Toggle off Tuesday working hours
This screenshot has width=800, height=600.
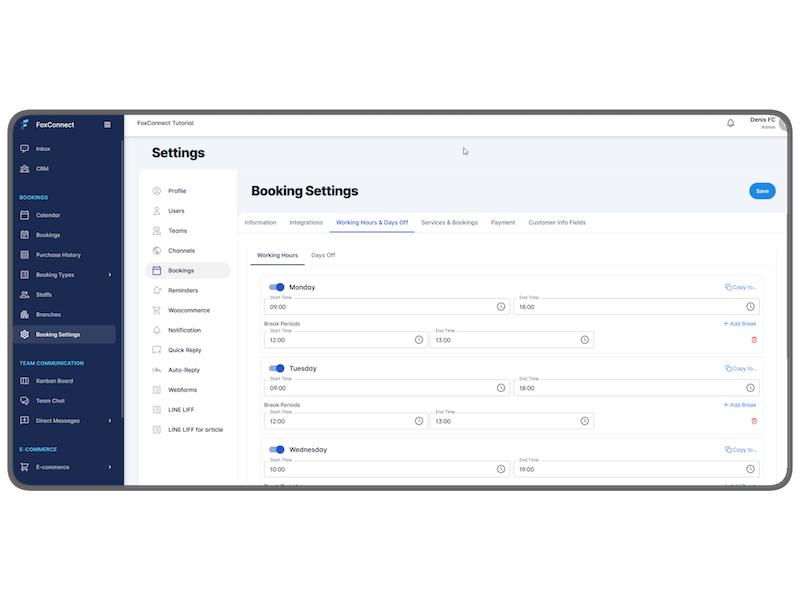tap(277, 368)
